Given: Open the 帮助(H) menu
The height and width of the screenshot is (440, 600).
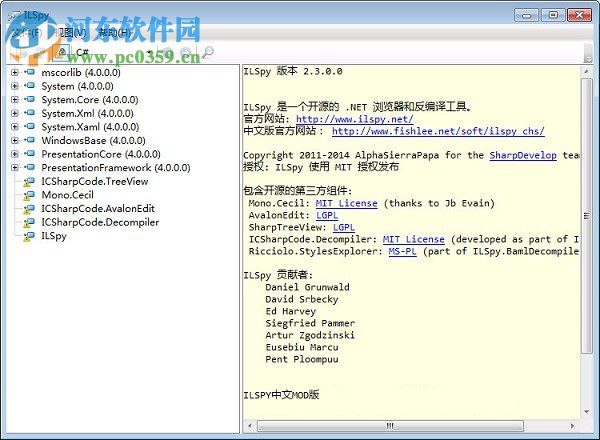Looking at the screenshot, I should [114, 33].
